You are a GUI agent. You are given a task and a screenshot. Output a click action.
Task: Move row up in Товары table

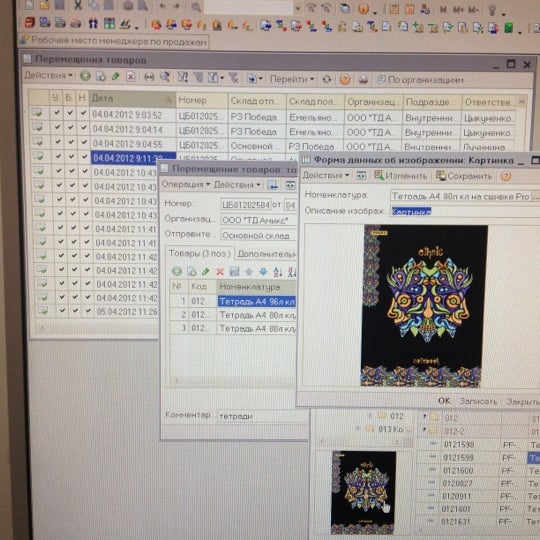[249, 272]
